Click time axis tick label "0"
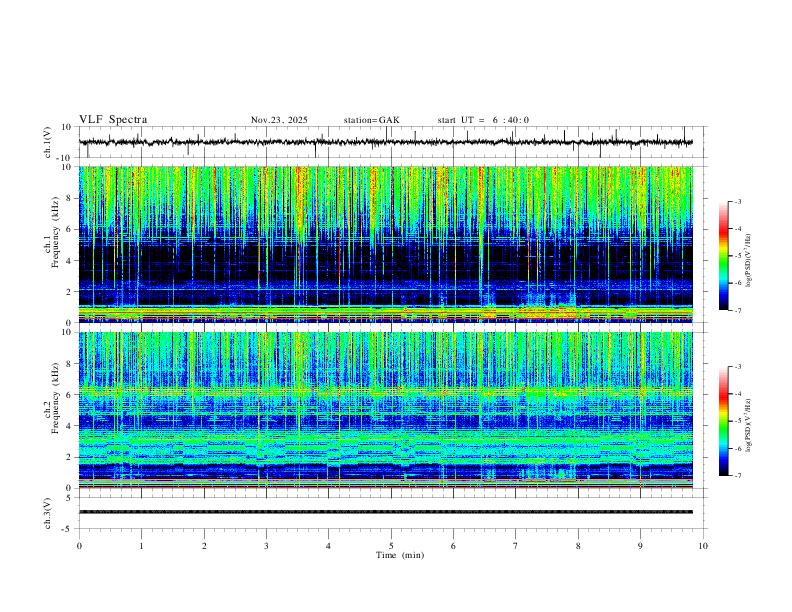This screenshot has height=612, width=792. [79, 546]
